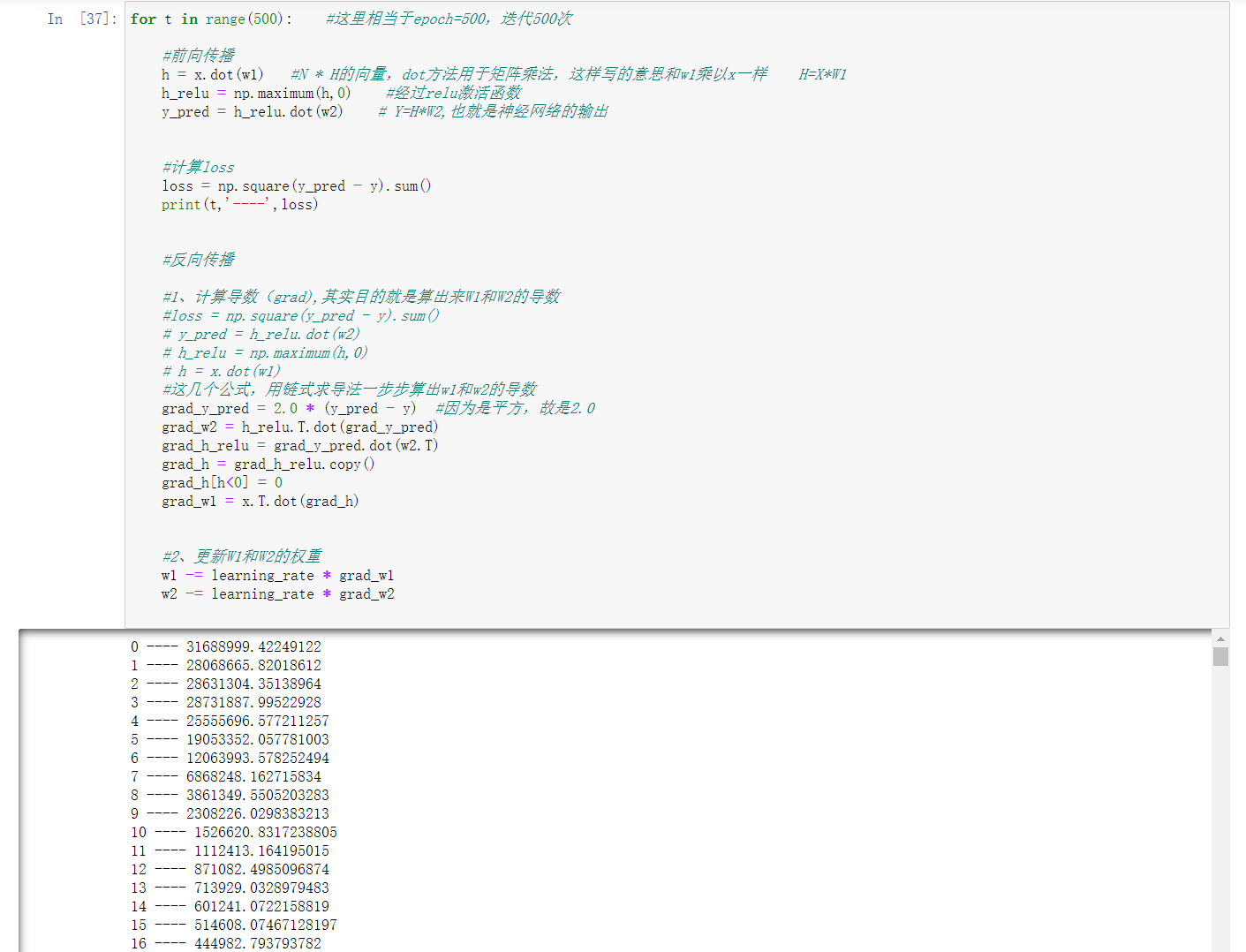Click the "#反向传播" comment line

point(194,259)
